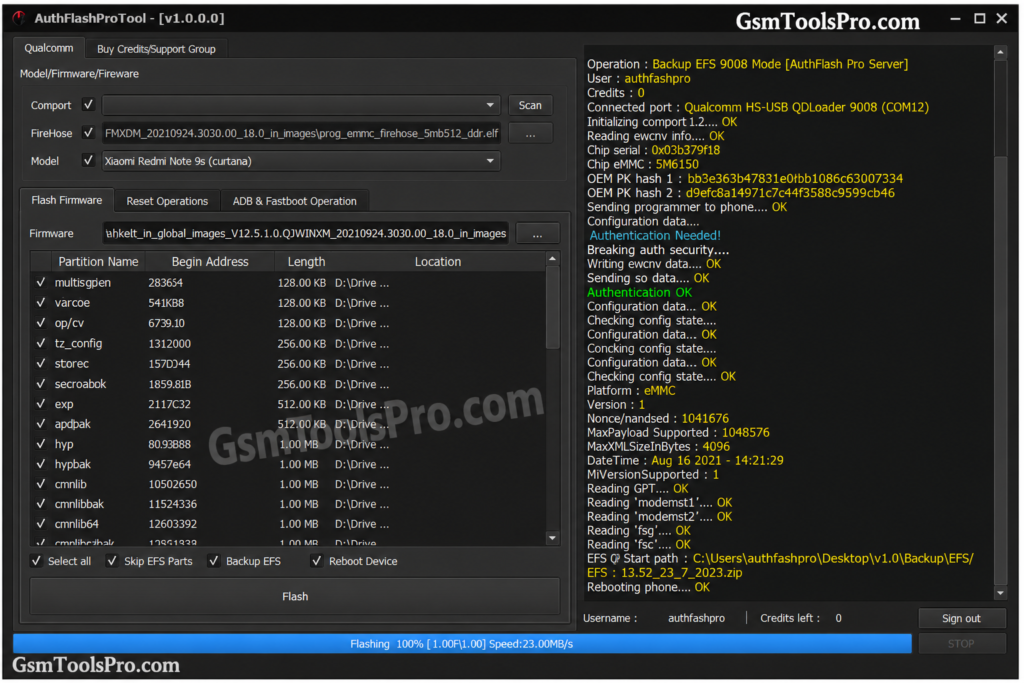Click begin address 1312000 cell
The height and width of the screenshot is (683, 1024).
[169, 343]
